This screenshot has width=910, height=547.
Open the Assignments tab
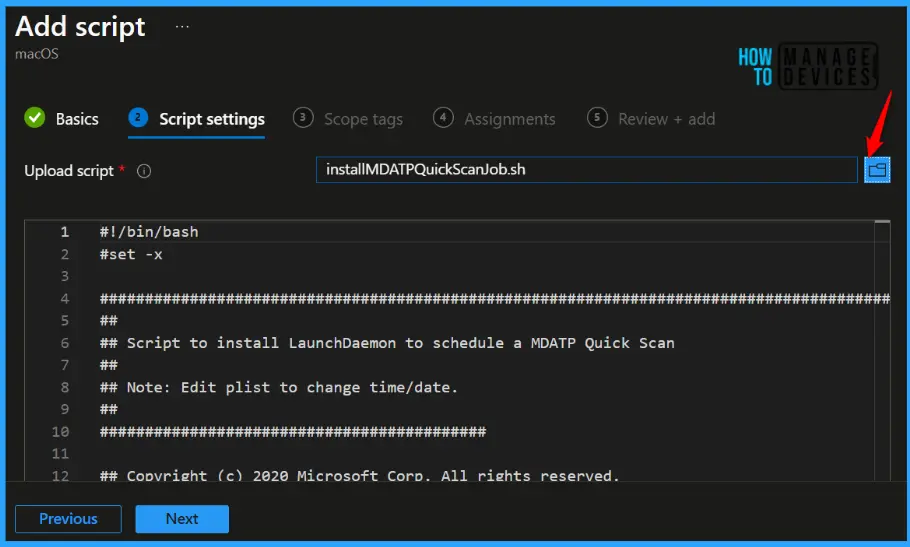(x=510, y=119)
